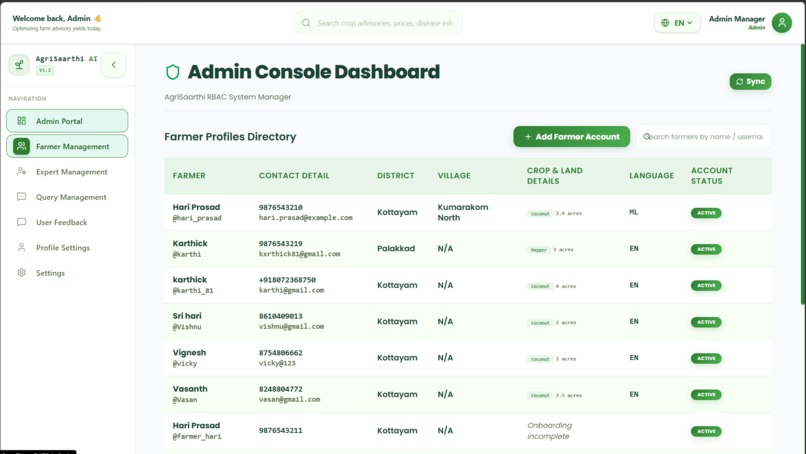
Task: Click the Admin Manager avatar icon
Action: click(782, 23)
